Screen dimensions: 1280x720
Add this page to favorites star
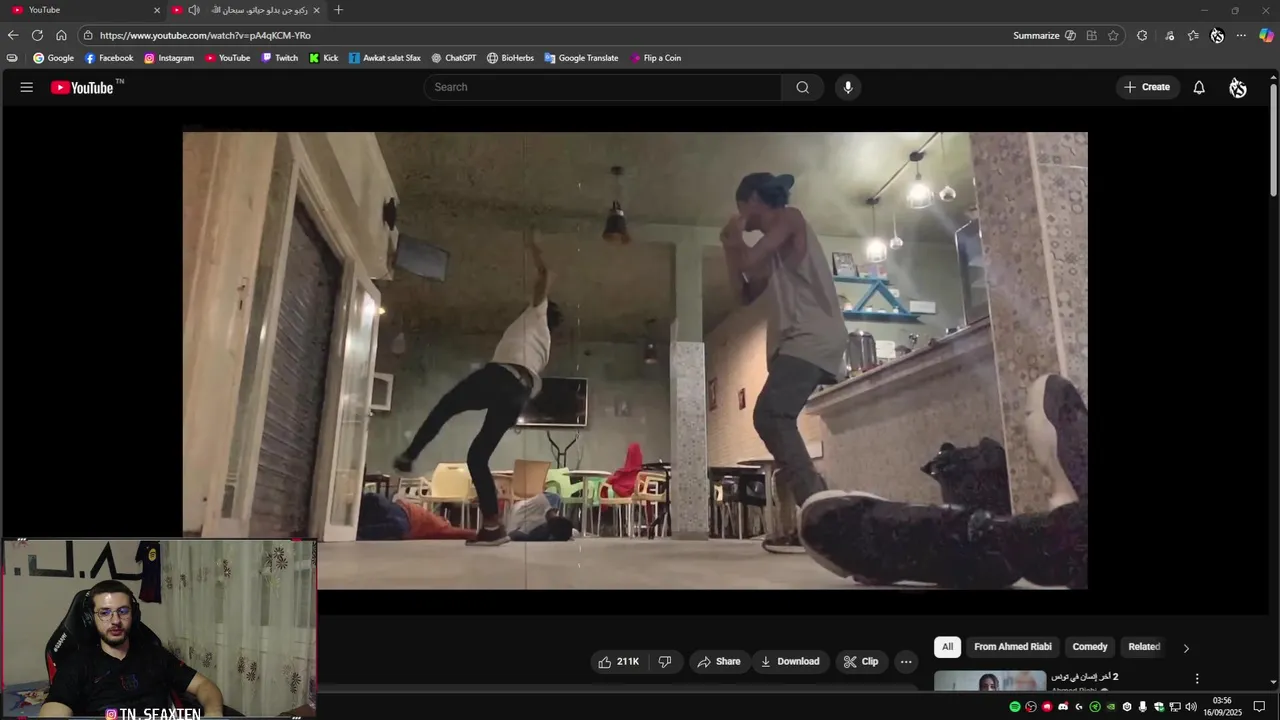[1113, 35]
